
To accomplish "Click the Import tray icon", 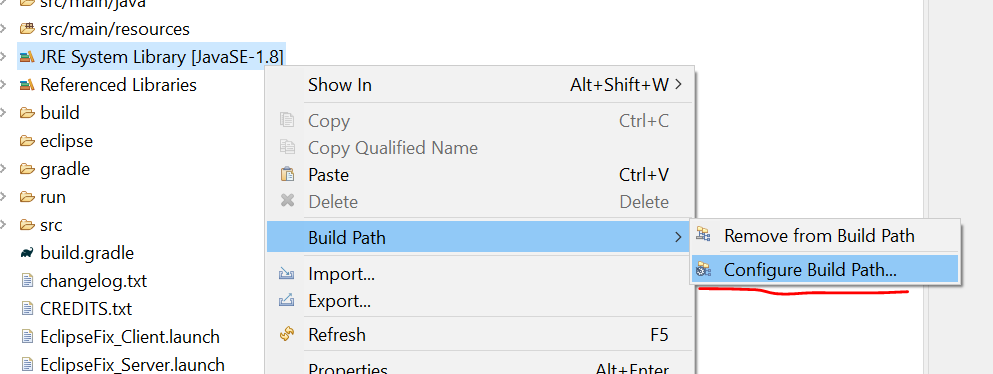I will click(288, 274).
